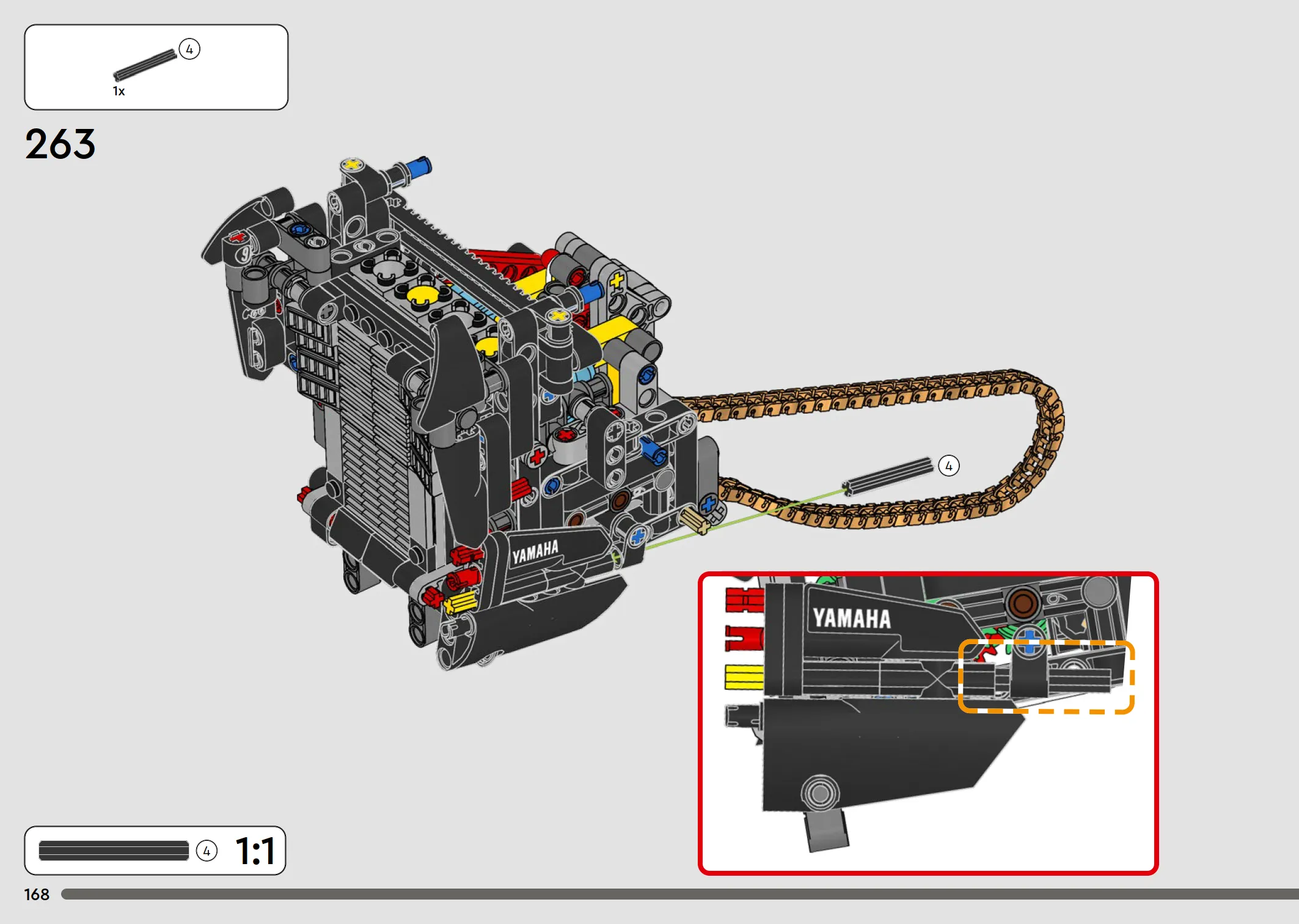Click the floating axle near the chain
Image resolution: width=1299 pixels, height=924 pixels.
pos(888,476)
